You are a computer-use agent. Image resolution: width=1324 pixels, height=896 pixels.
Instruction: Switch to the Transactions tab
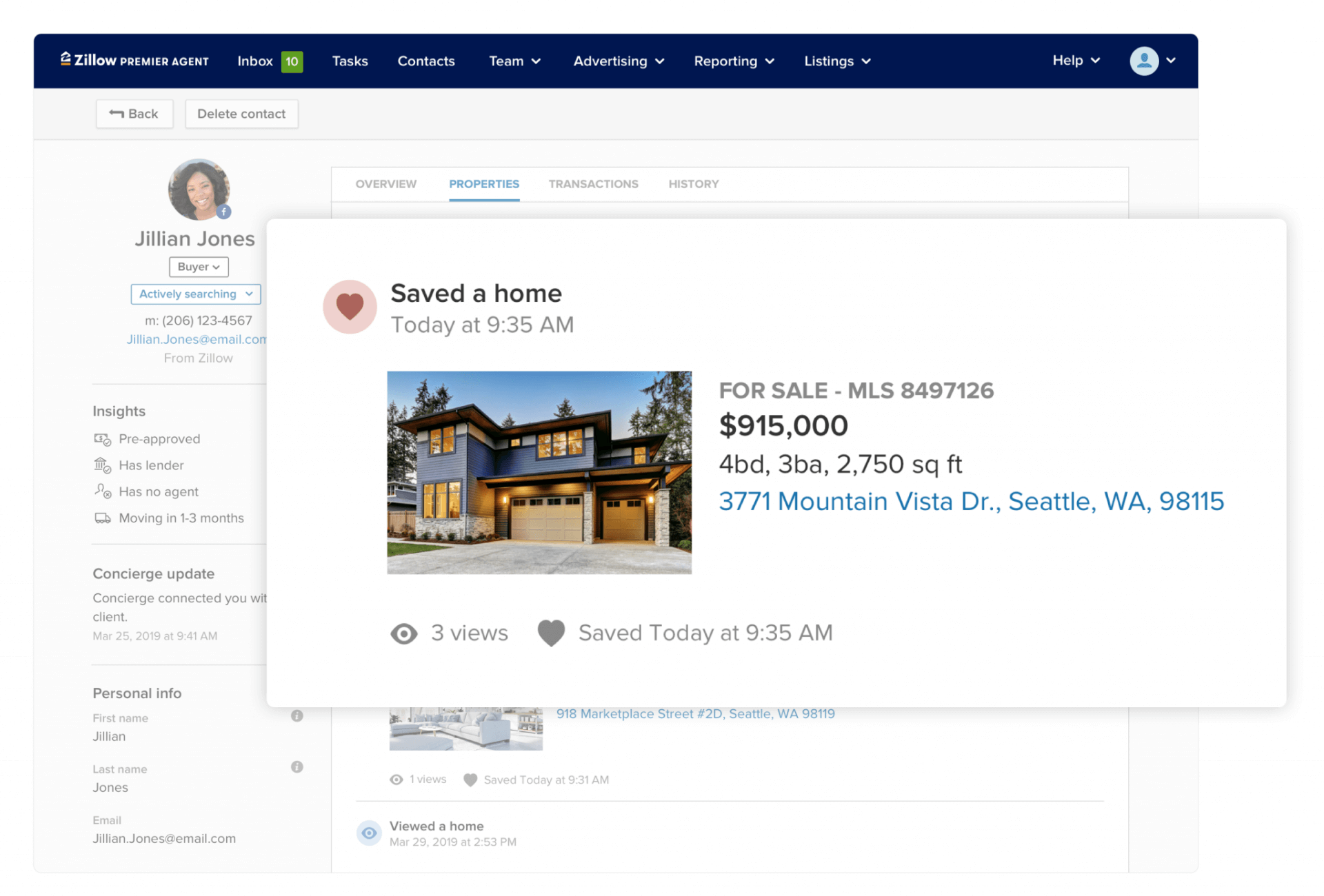(593, 184)
